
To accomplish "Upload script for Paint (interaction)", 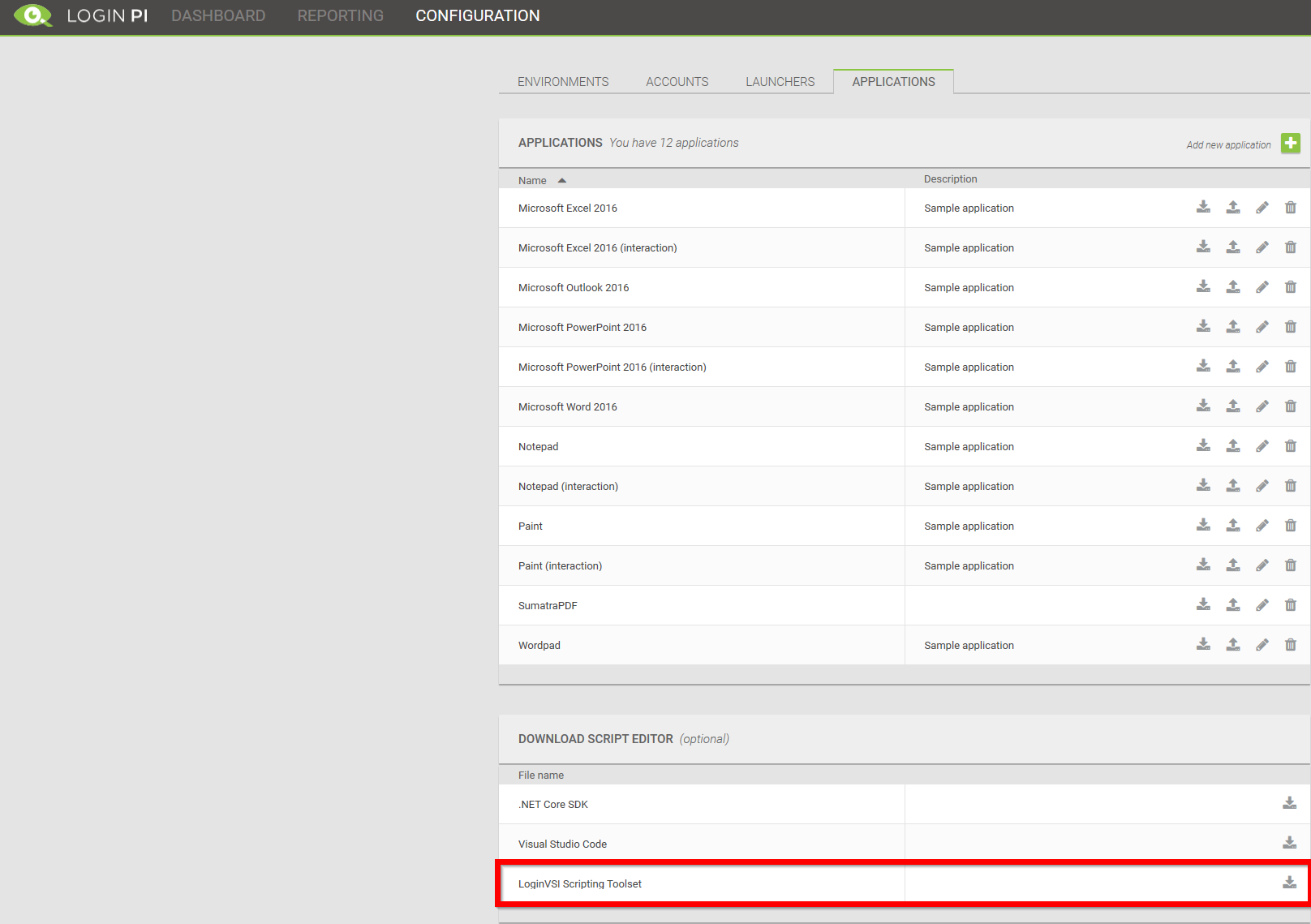I will coord(1233,565).
